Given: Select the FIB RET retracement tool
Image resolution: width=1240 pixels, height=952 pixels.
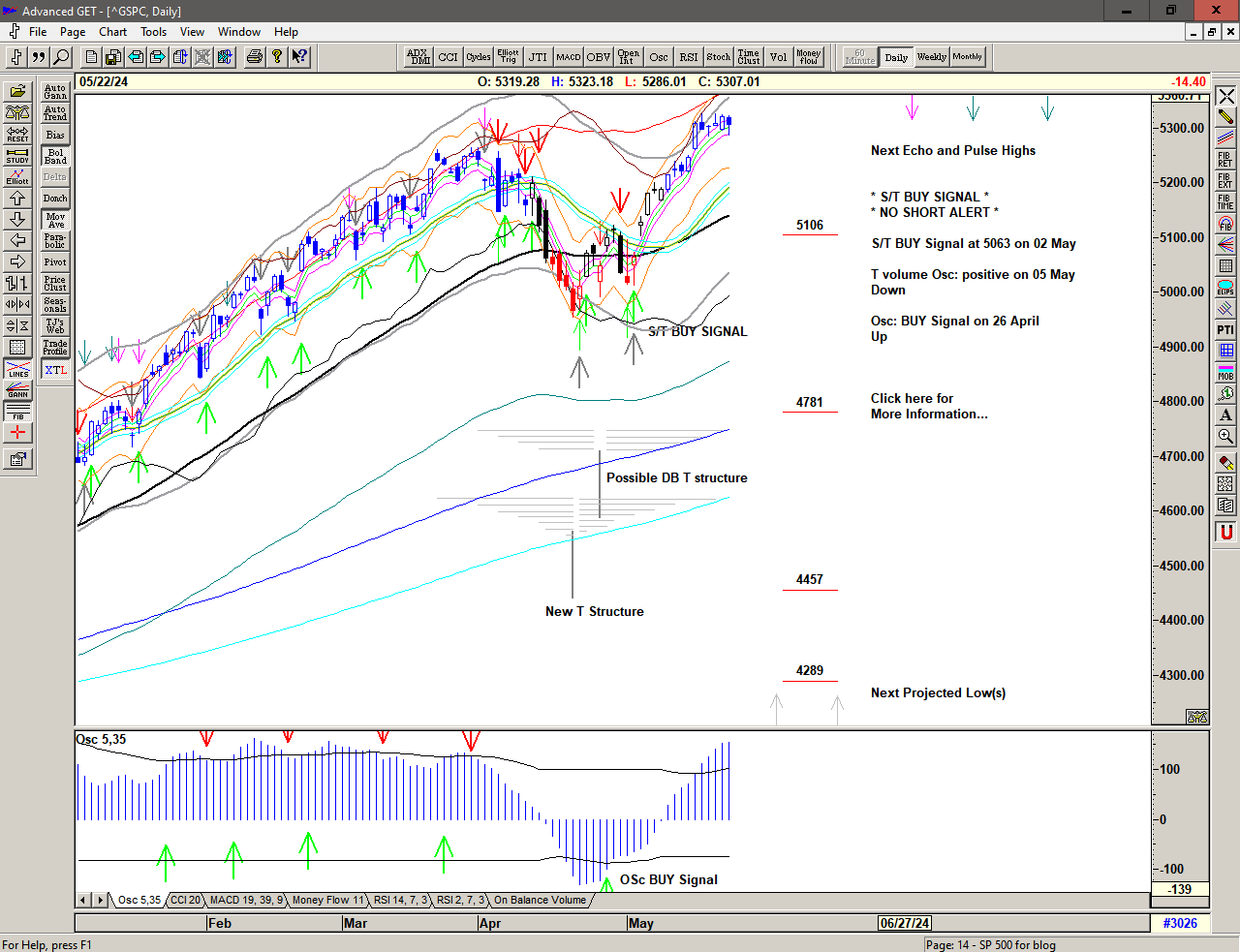Looking at the screenshot, I should (1225, 160).
